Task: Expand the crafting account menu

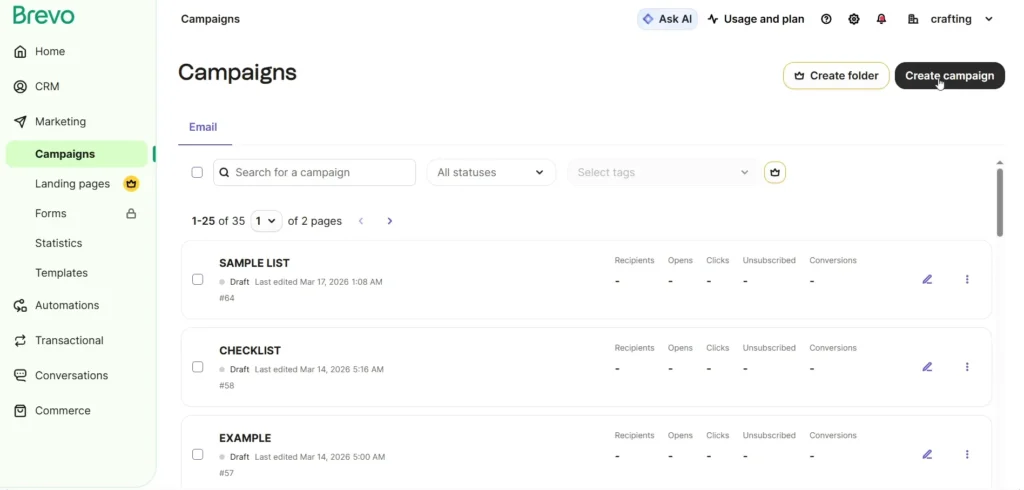Action: point(989,19)
